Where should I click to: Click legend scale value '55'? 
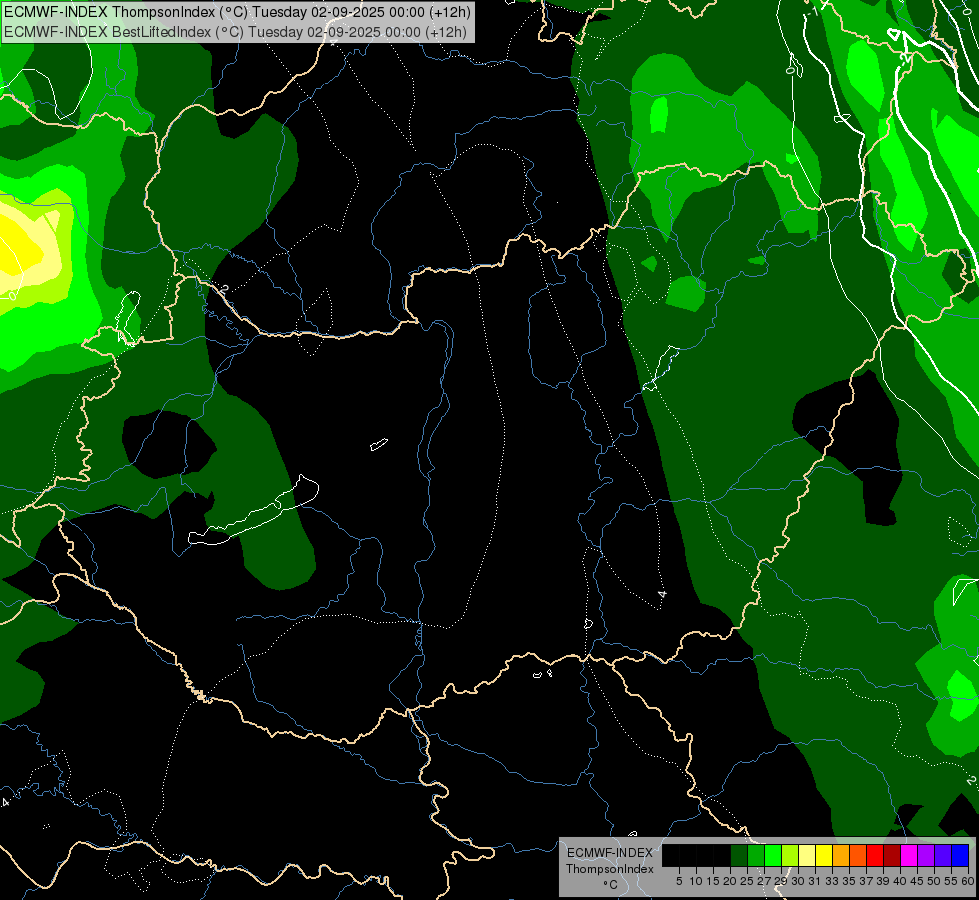coord(952,881)
